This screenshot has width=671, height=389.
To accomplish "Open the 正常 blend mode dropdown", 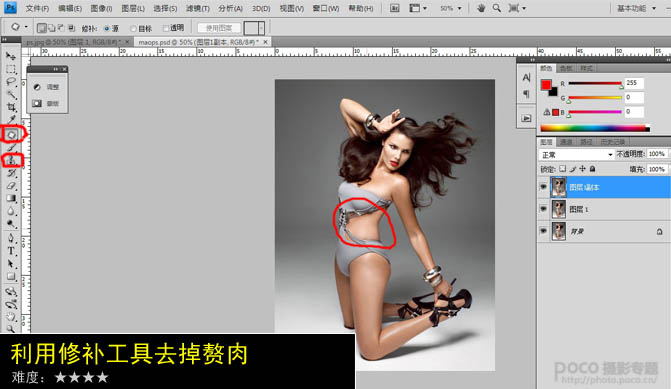I will click(x=576, y=154).
